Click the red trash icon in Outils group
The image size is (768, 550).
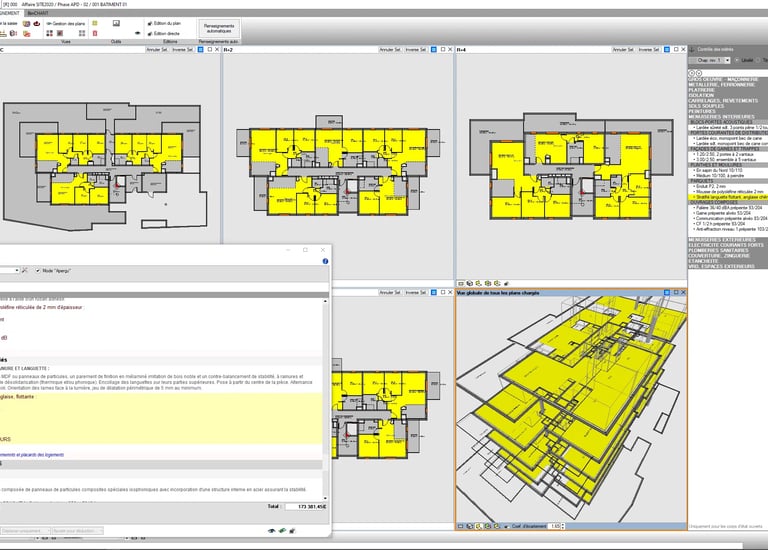(x=95, y=33)
